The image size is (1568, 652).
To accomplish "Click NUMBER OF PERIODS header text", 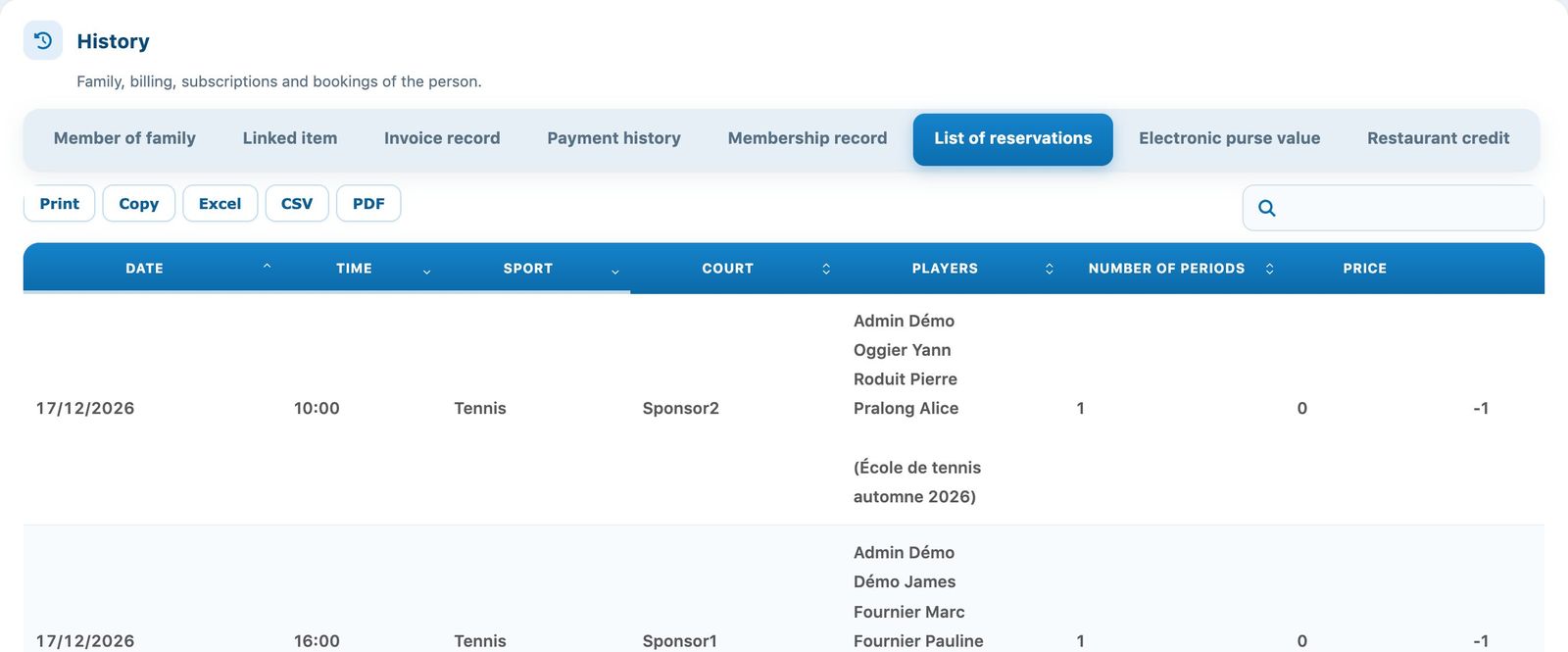I will (1166, 268).
